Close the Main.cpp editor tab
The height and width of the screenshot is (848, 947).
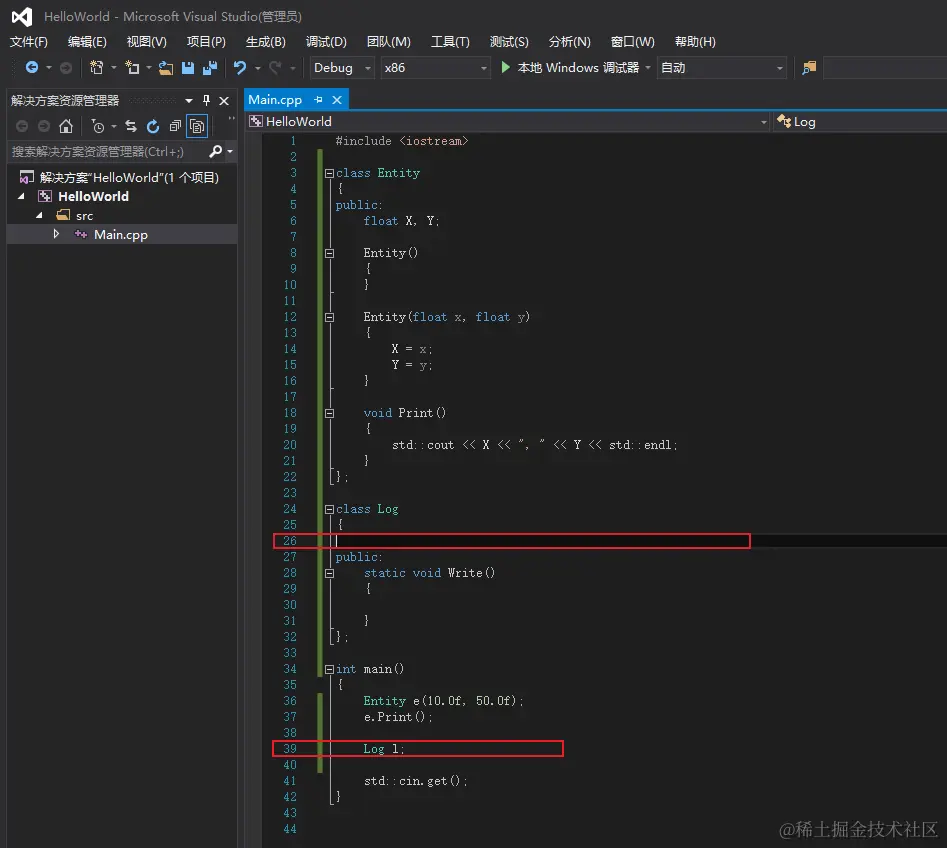pyautogui.click(x=337, y=100)
